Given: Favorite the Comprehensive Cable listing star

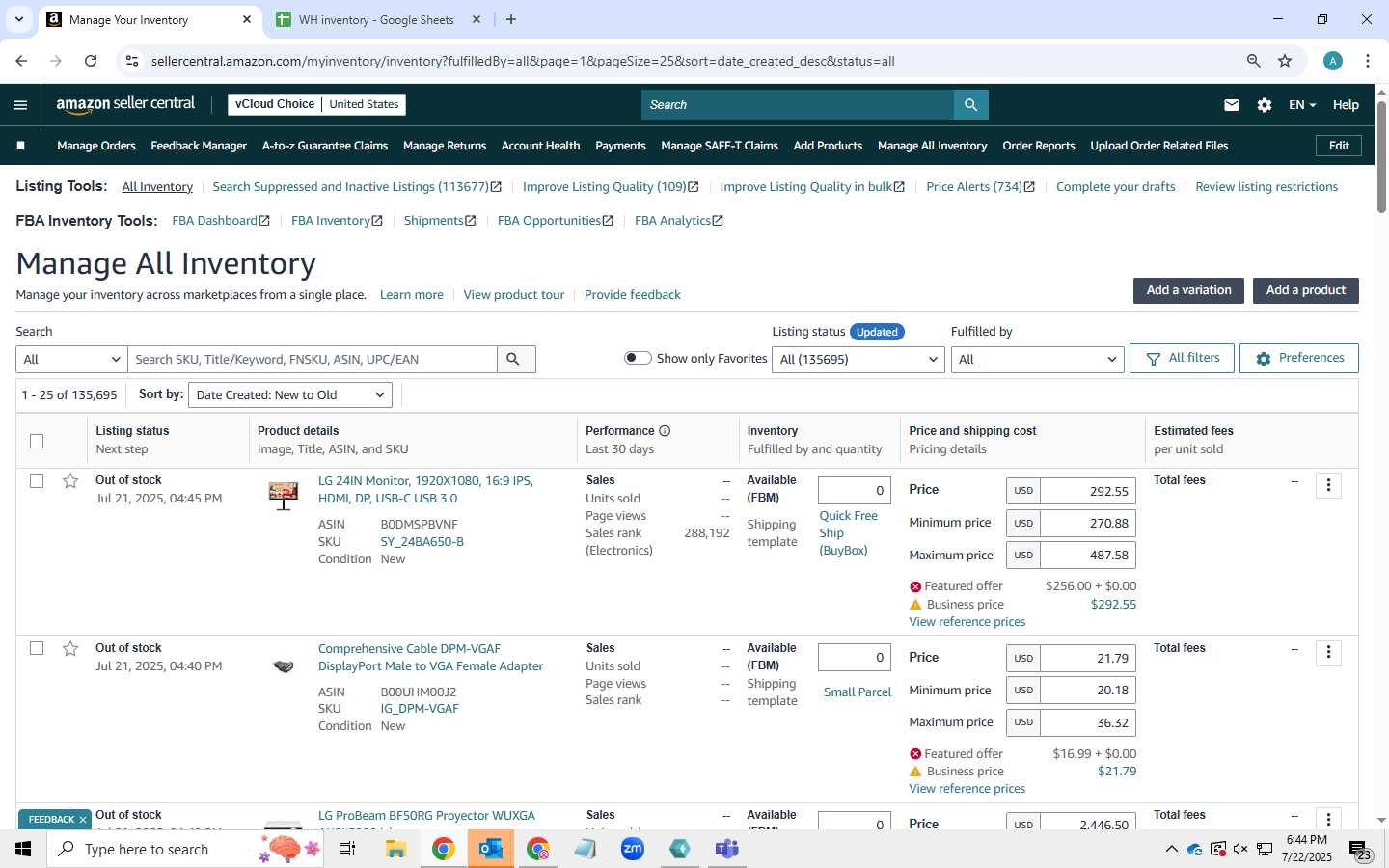Looking at the screenshot, I should point(70,649).
